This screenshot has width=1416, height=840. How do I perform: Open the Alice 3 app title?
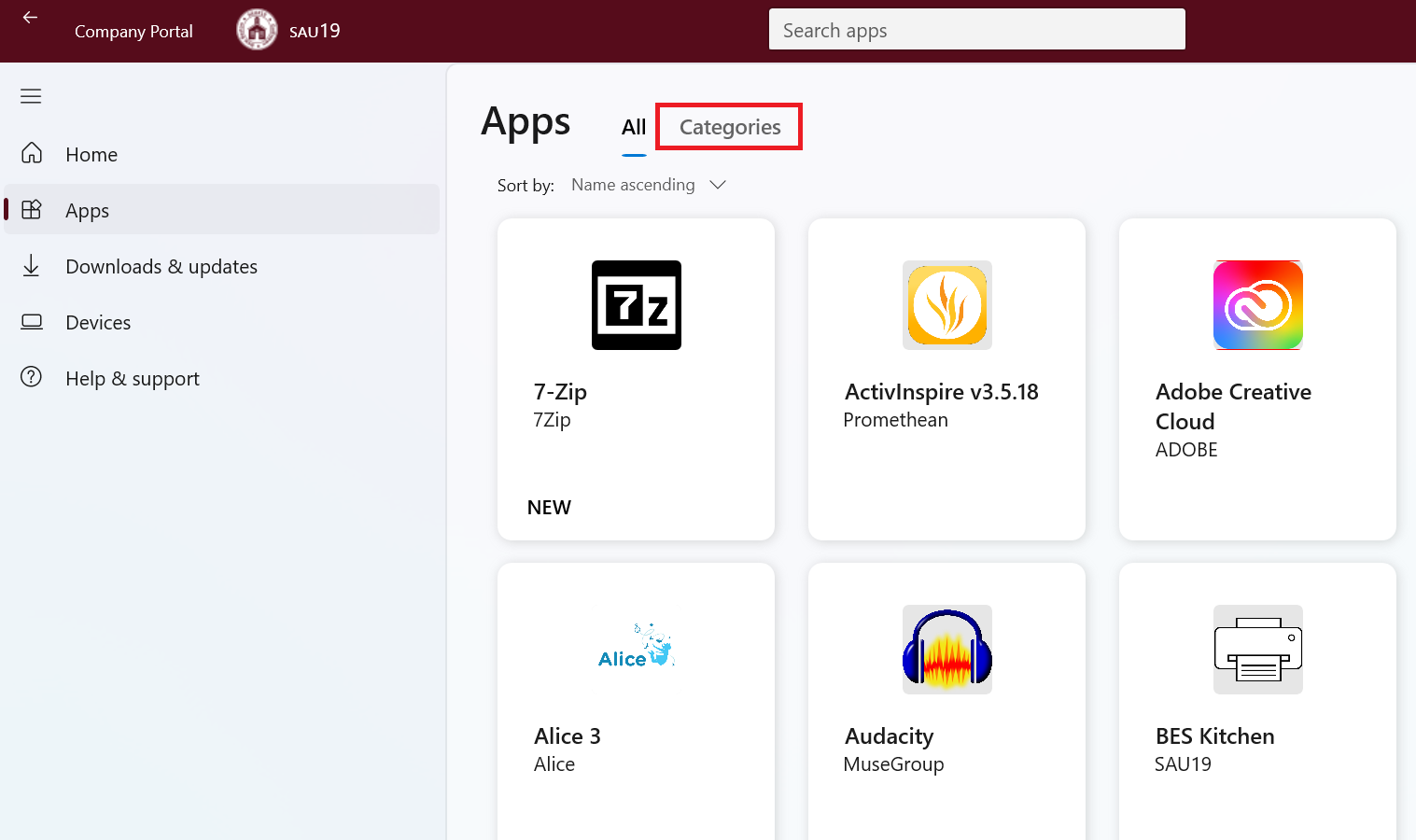pos(568,736)
